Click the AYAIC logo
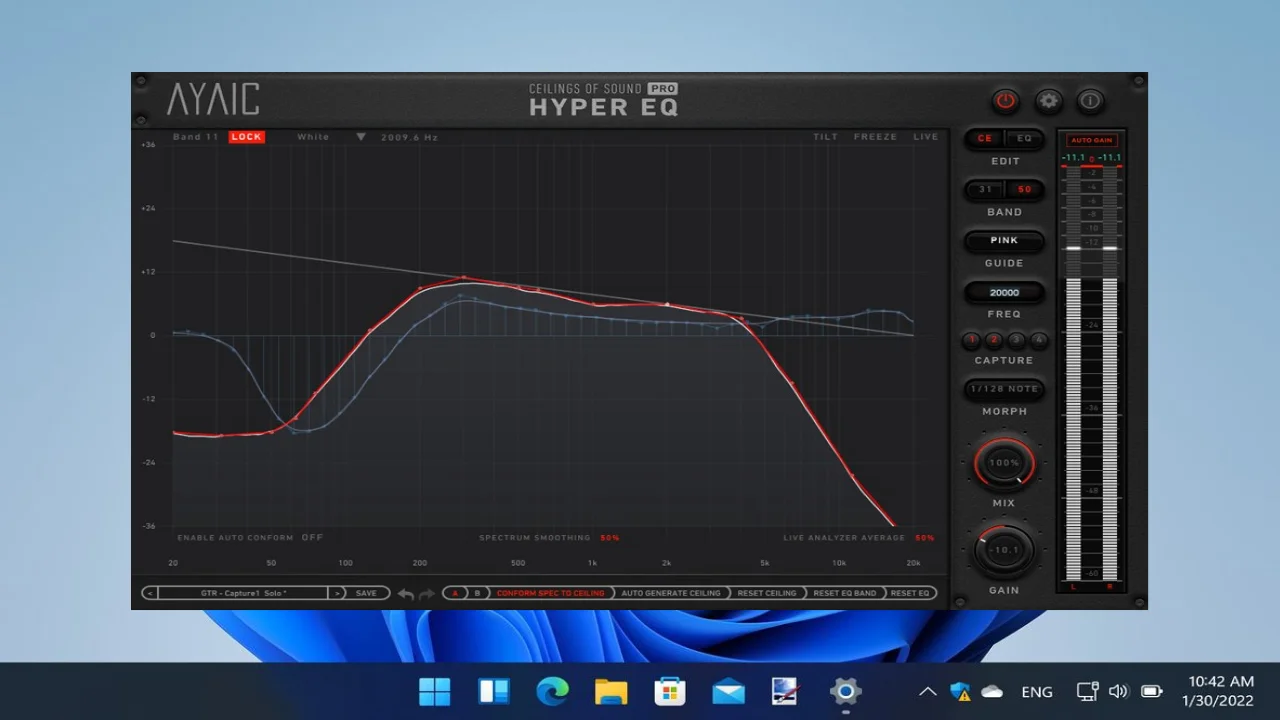Viewport: 1280px width, 720px height. (213, 100)
